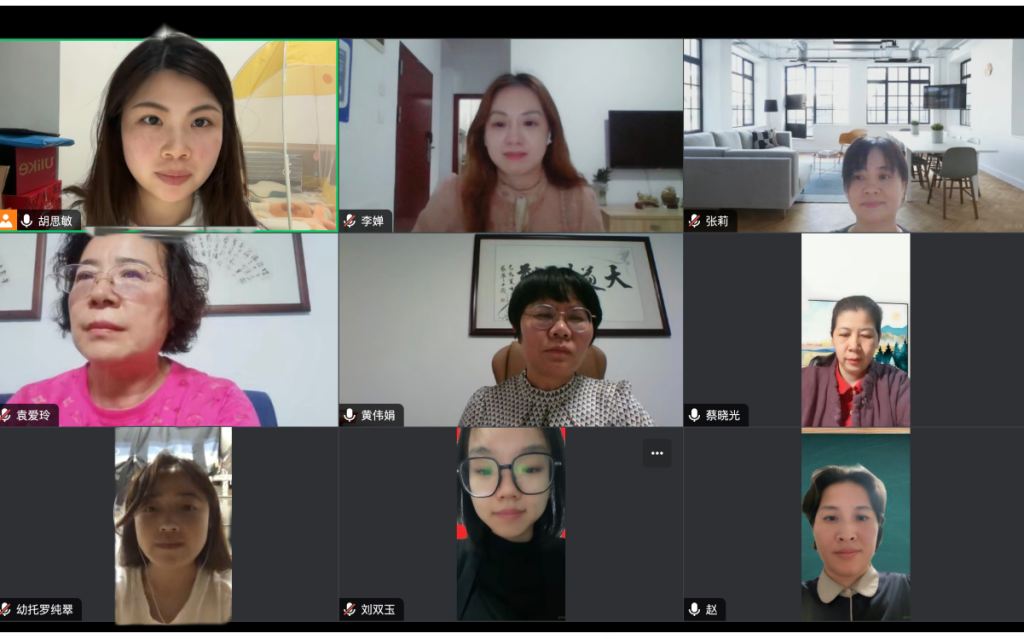
Task: Click the muted microphone icon beside 刘双玉
Action: (x=350, y=610)
